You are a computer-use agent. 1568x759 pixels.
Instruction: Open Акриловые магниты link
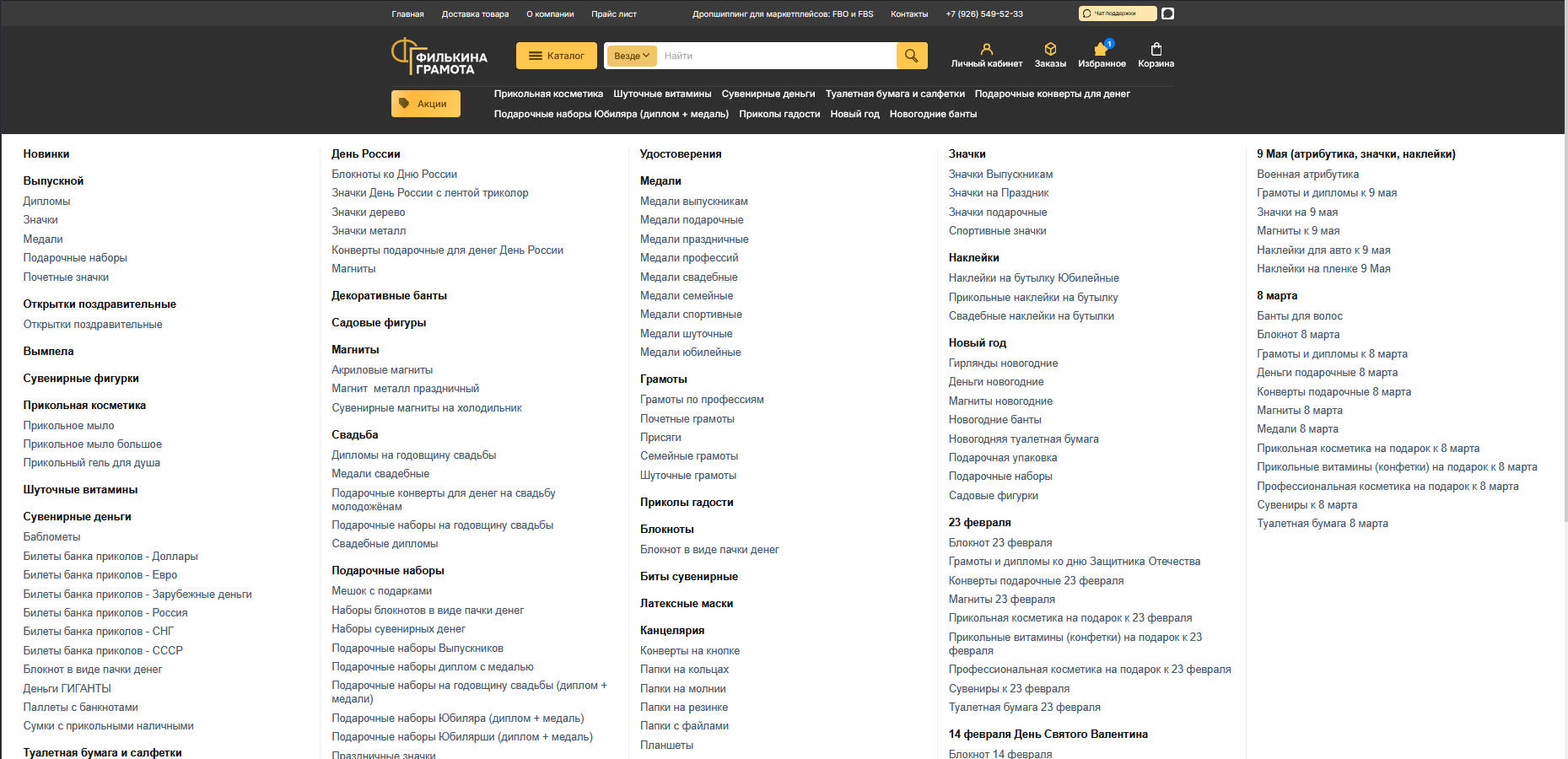click(382, 370)
